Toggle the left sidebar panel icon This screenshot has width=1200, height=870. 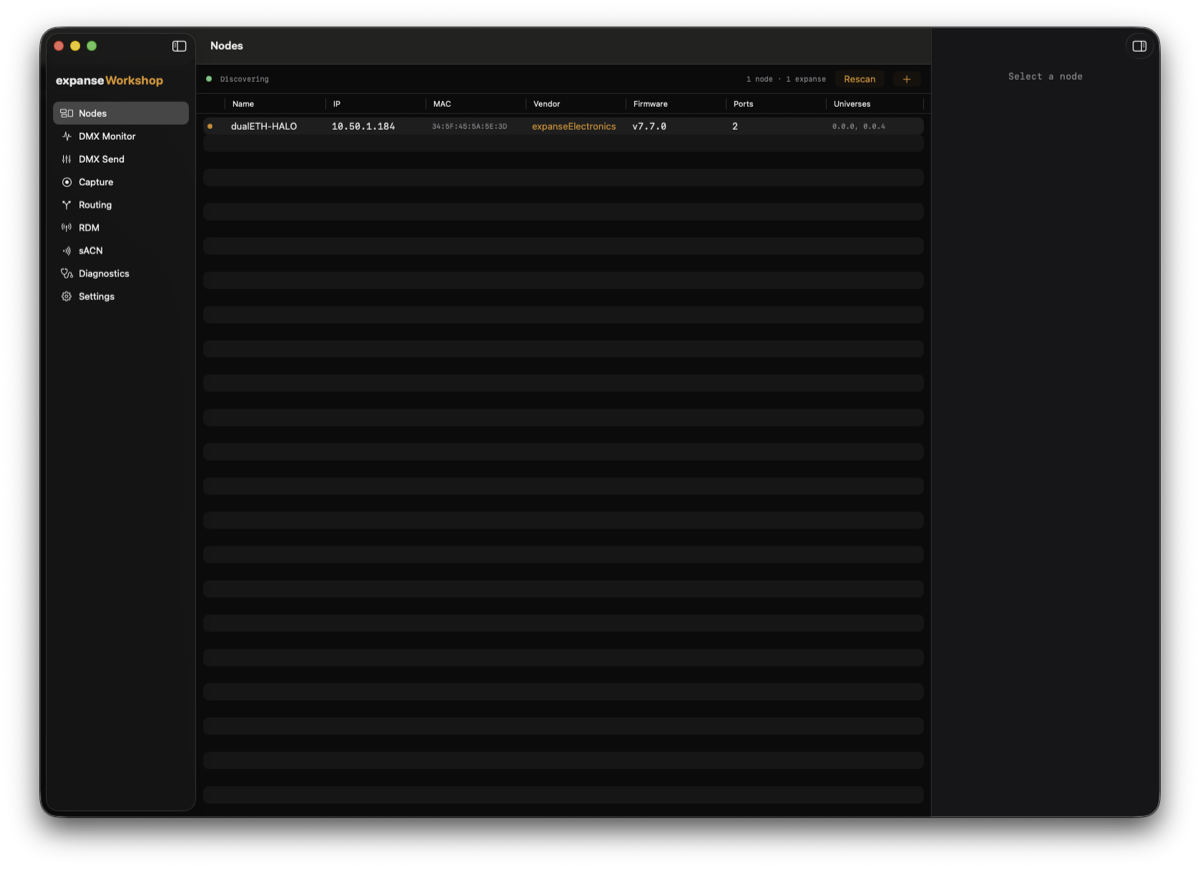(179, 46)
